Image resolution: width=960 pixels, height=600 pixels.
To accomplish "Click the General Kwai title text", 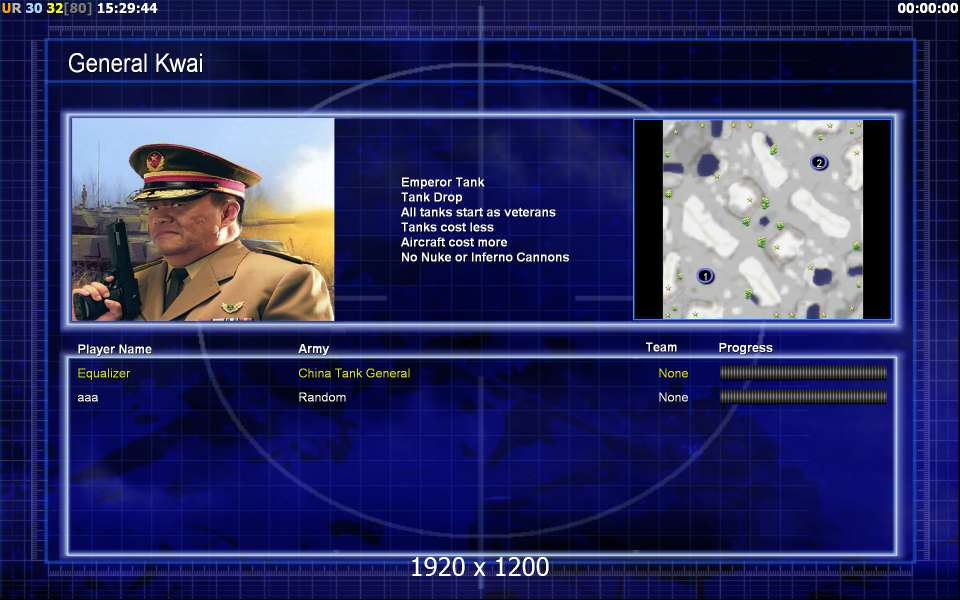I will 135,63.
